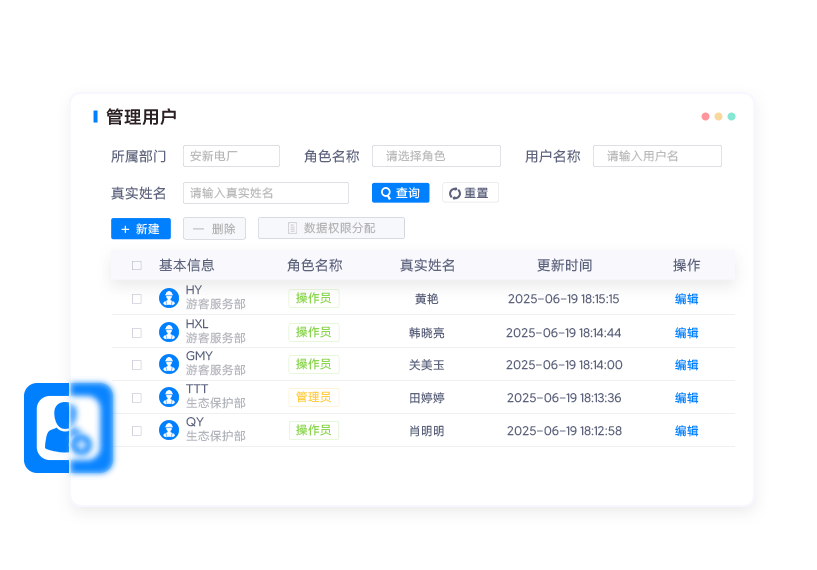The image size is (817, 570).
Task: Click the large blue user management icon
Action: 68,428
